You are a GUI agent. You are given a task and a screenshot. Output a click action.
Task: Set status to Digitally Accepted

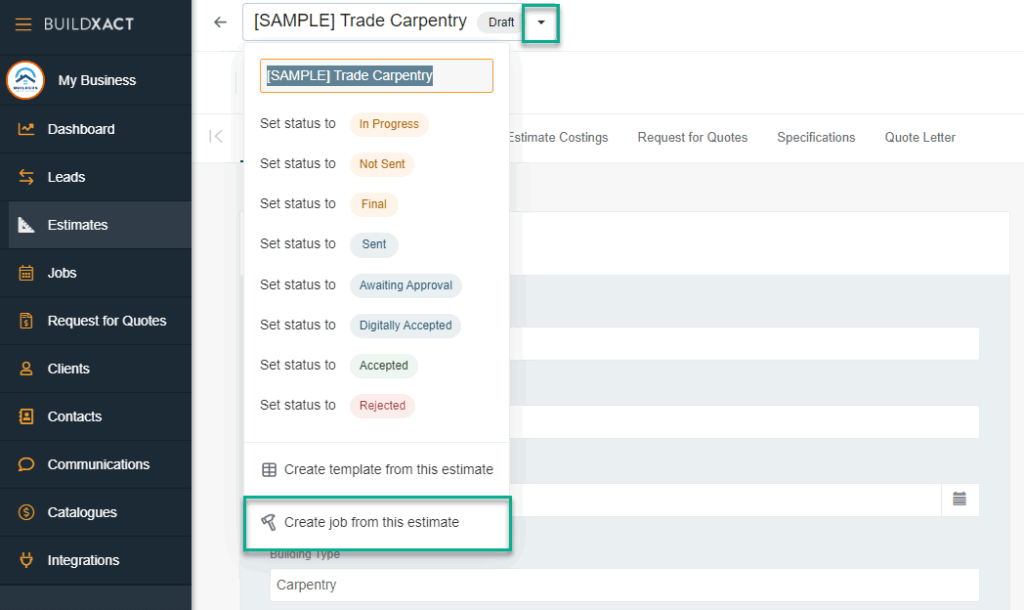[x=405, y=325]
